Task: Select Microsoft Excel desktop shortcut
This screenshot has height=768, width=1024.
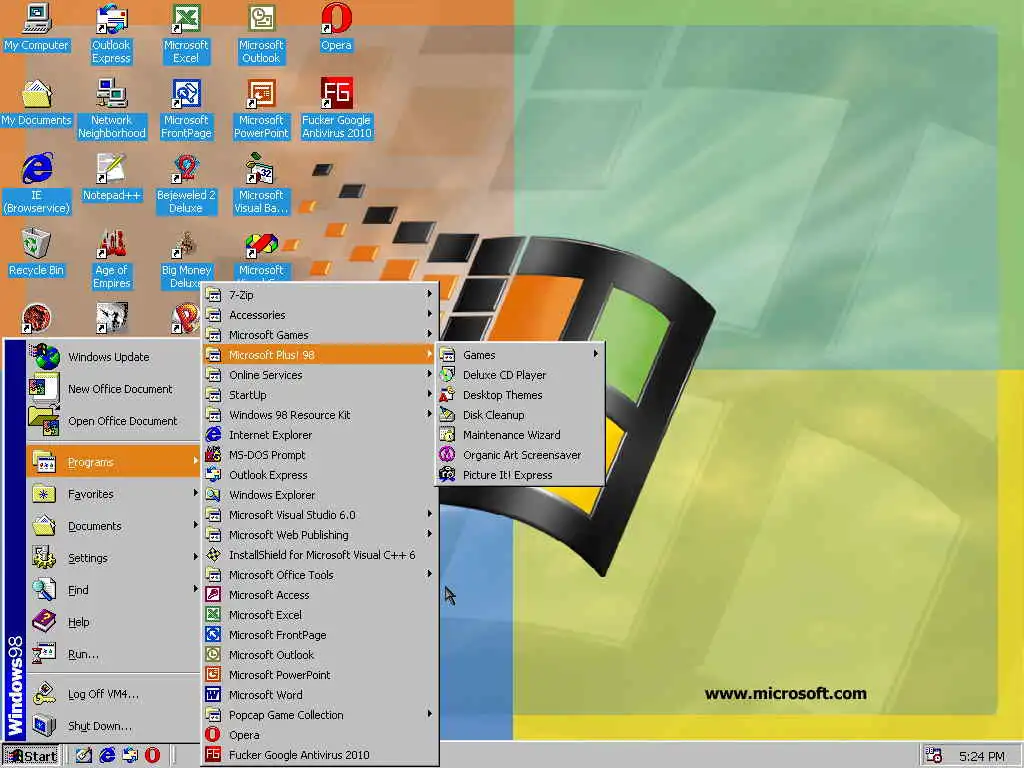Action: 185,34
